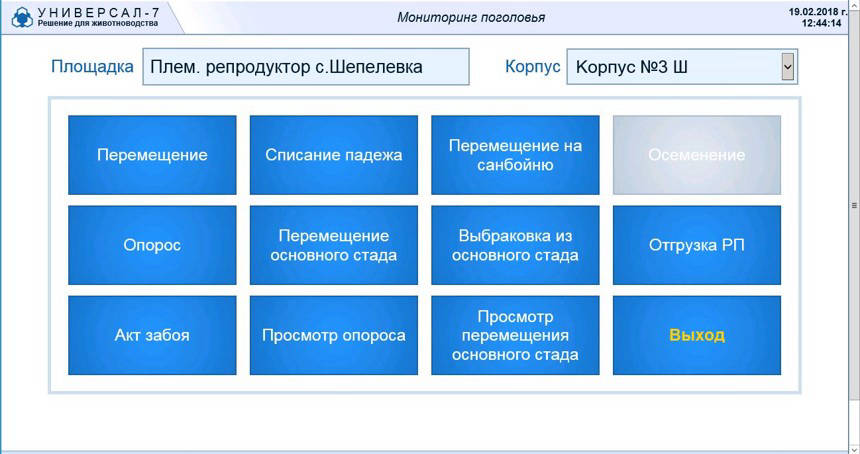Click the right-edge vertical scrollbar handle
The height and width of the screenshot is (454, 860).
click(x=854, y=204)
